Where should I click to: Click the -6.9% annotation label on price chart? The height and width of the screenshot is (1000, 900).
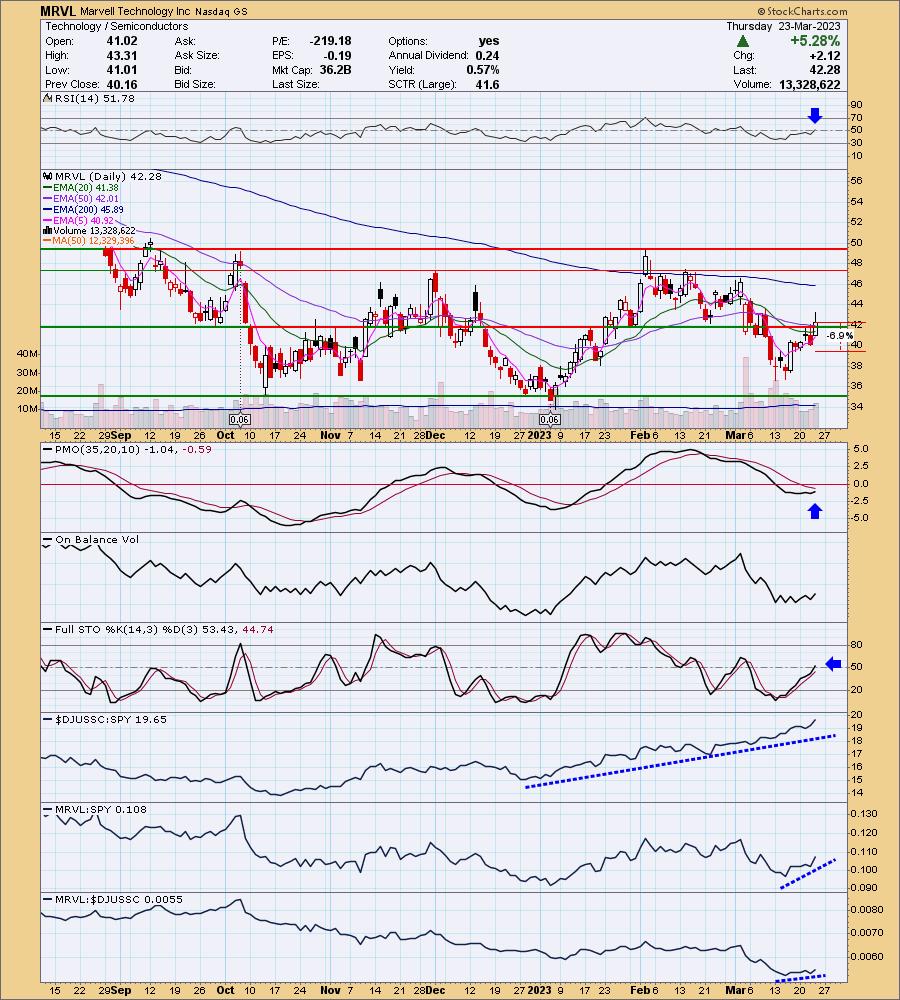[x=839, y=335]
